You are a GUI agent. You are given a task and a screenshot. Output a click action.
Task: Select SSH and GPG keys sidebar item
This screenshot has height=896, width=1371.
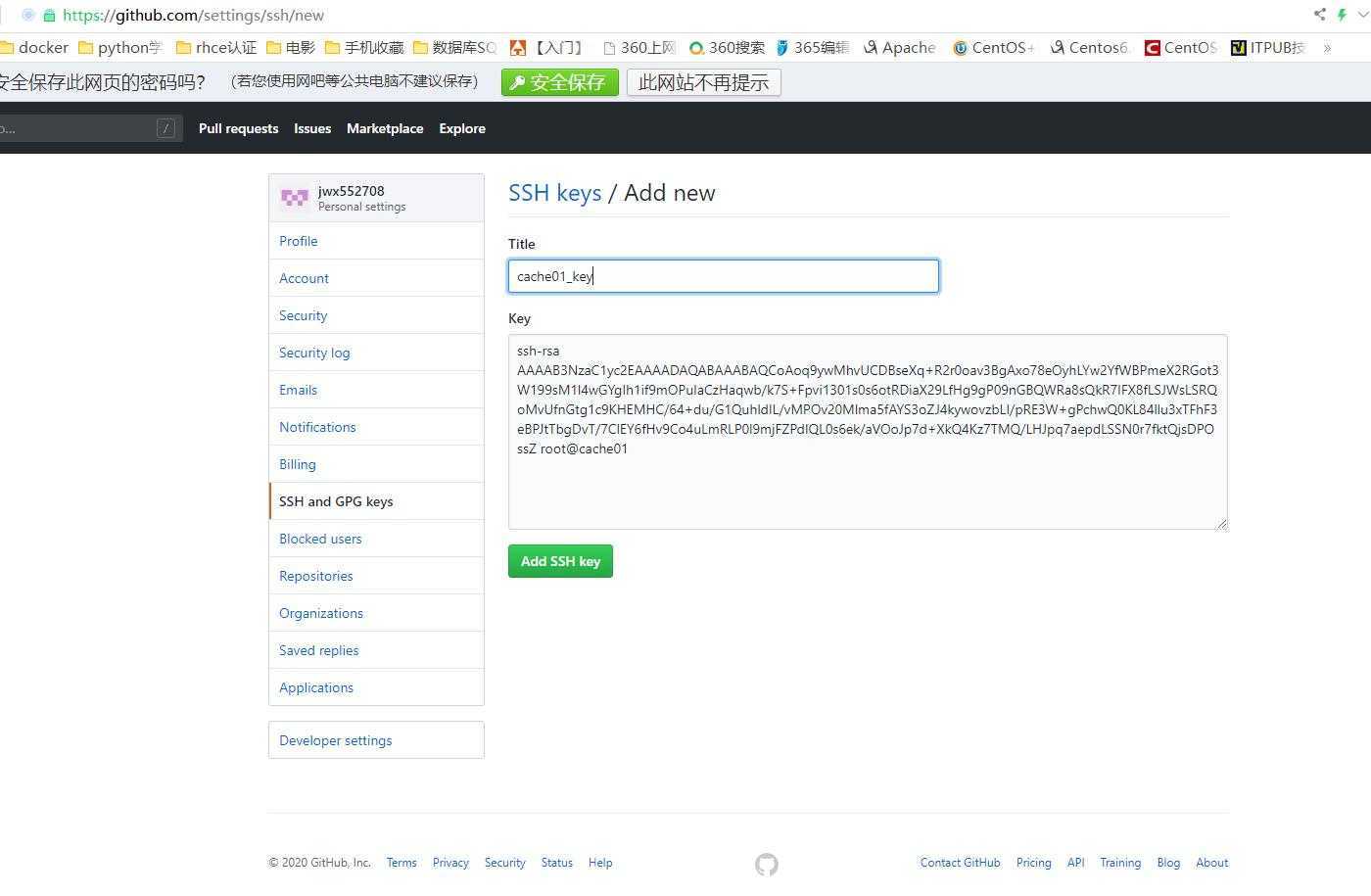[x=376, y=501]
